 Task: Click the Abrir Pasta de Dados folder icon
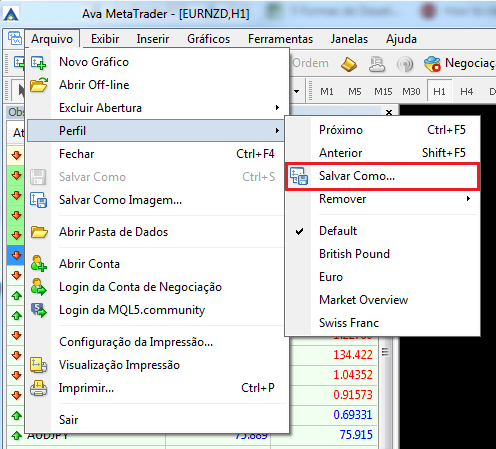(39, 232)
